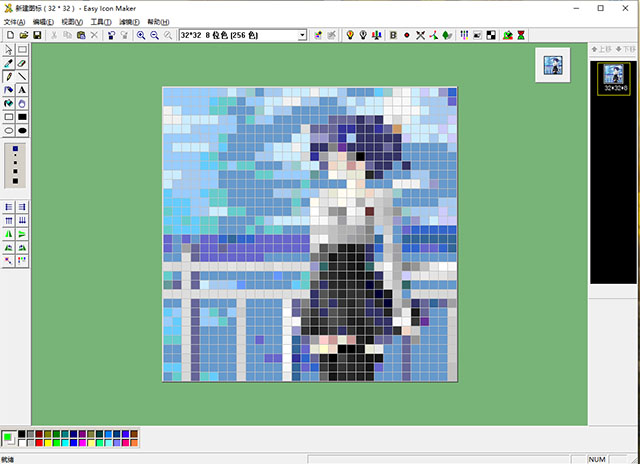Select the eraser tool
This screenshot has width=640, height=464.
[22, 63]
